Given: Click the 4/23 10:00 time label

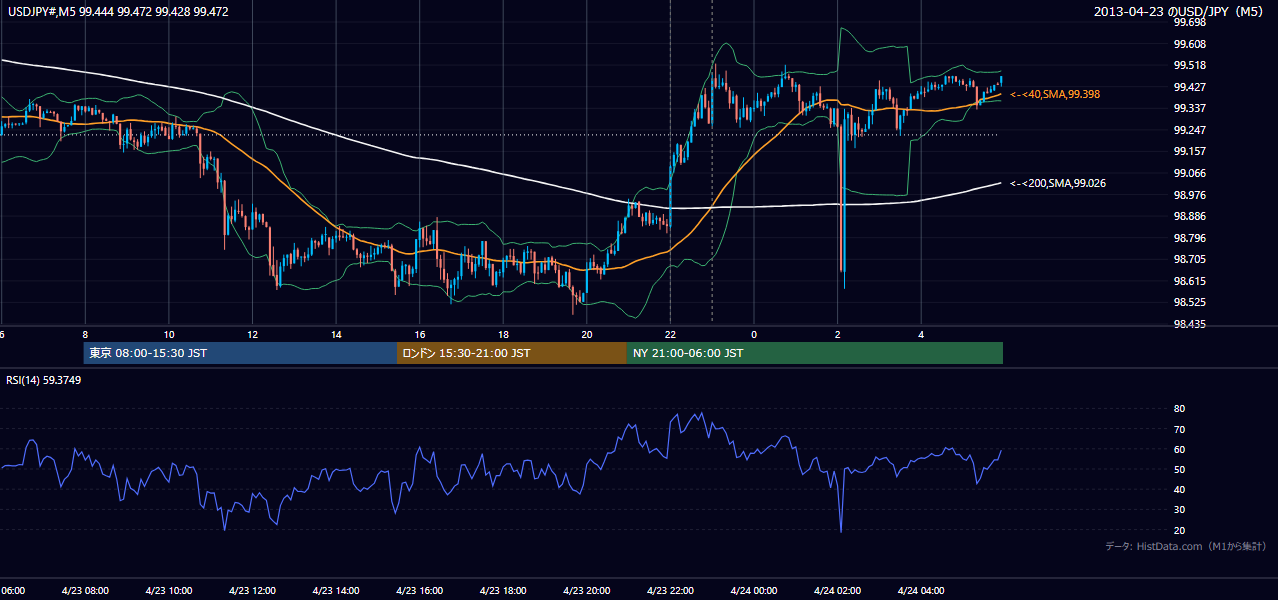Looking at the screenshot, I should 168,591.
